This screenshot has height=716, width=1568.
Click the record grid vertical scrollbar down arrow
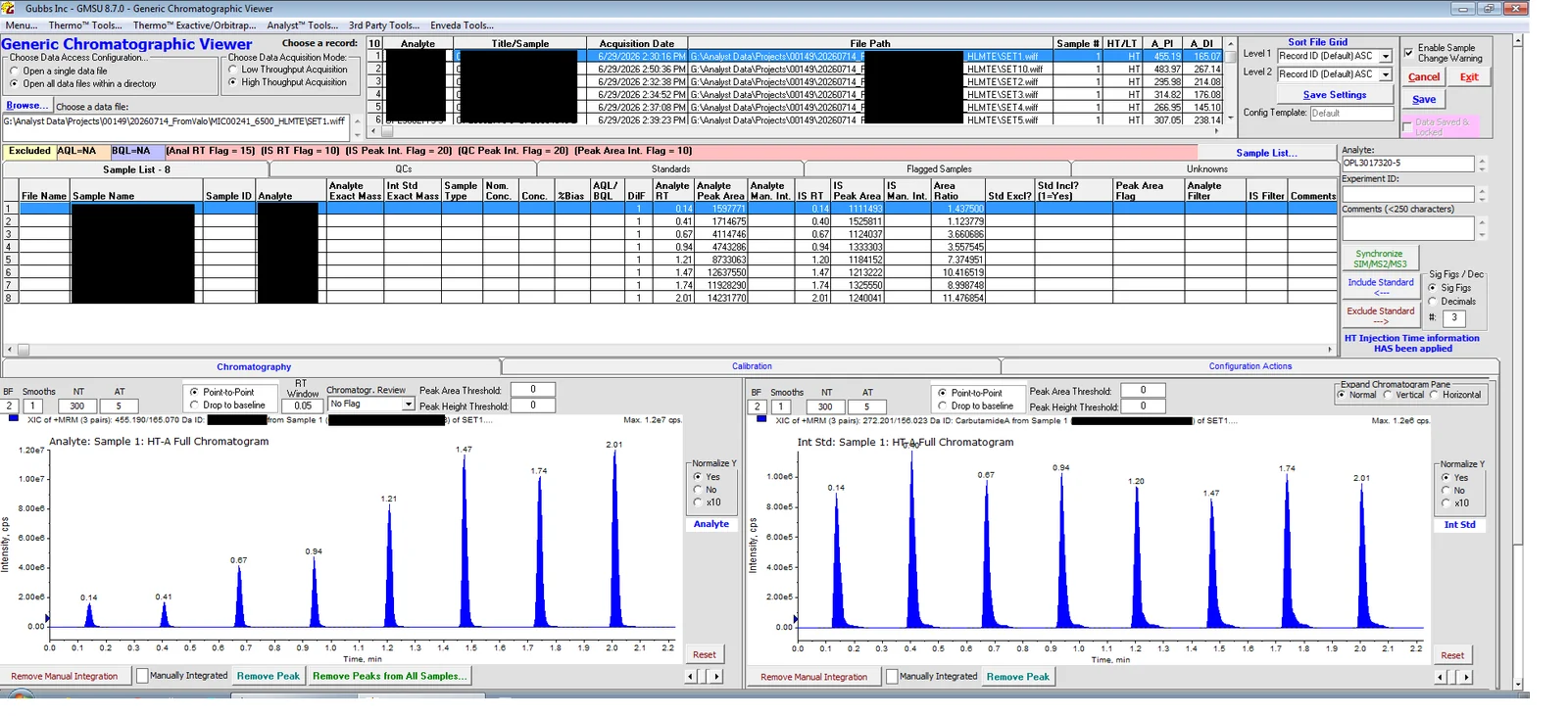tap(1230, 119)
